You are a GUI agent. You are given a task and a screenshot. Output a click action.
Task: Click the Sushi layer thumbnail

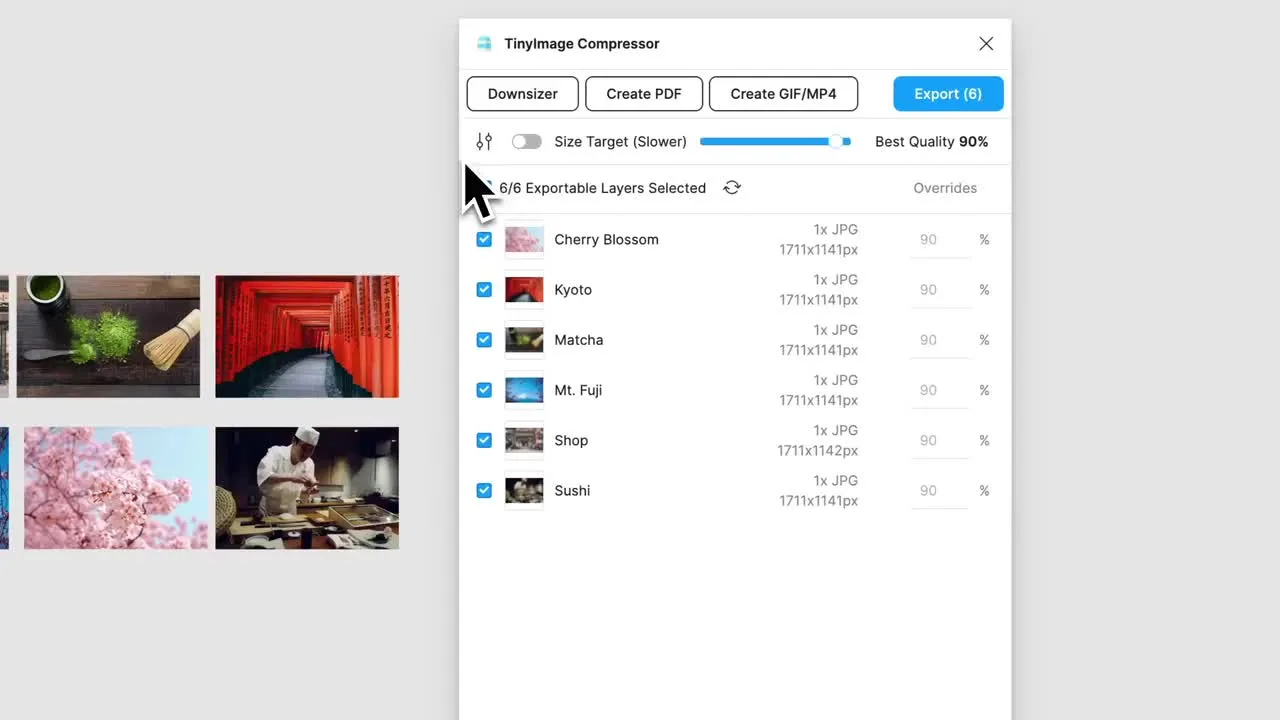[524, 491]
